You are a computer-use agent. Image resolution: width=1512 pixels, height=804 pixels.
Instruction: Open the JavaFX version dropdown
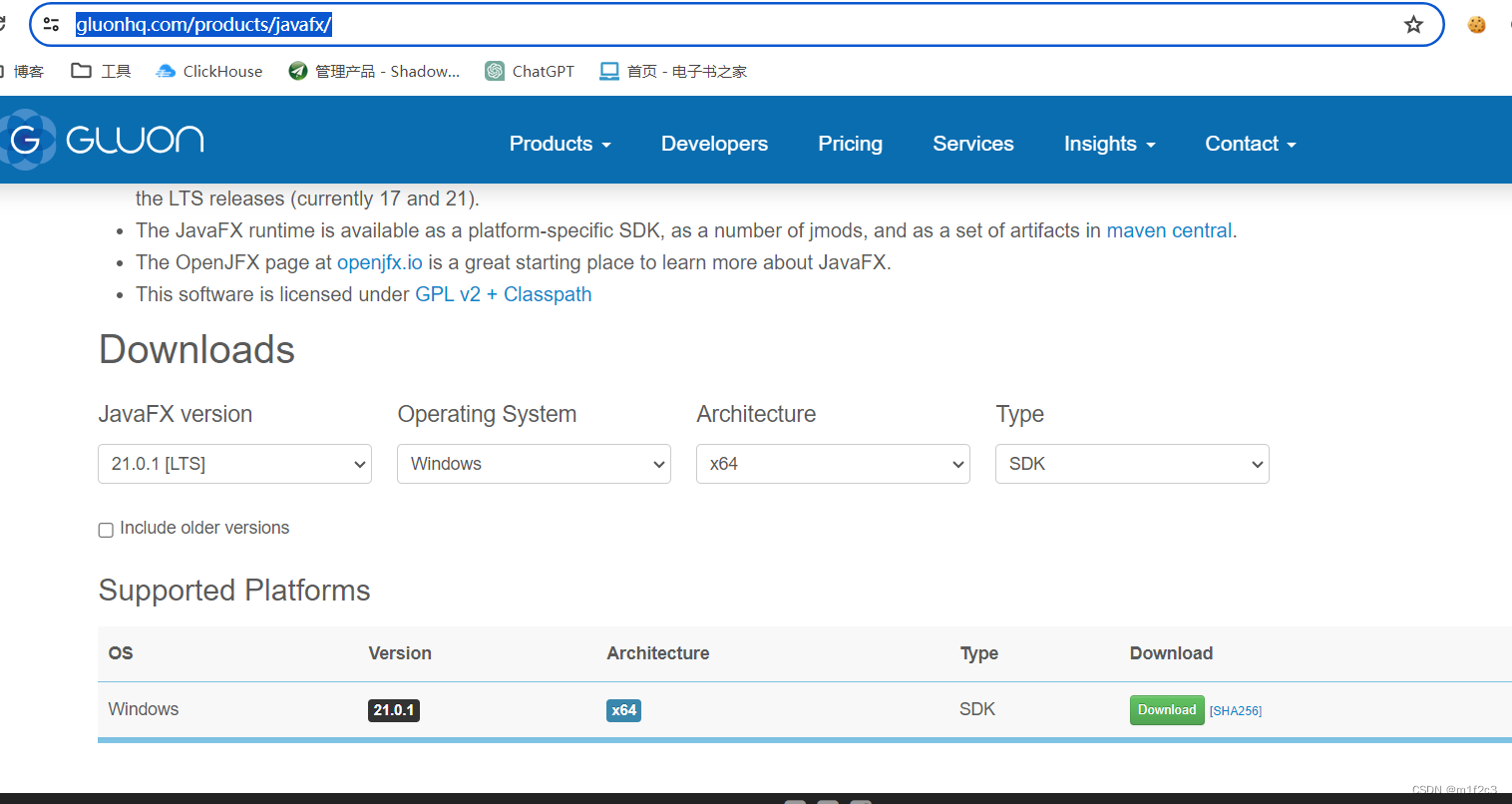[x=234, y=463]
